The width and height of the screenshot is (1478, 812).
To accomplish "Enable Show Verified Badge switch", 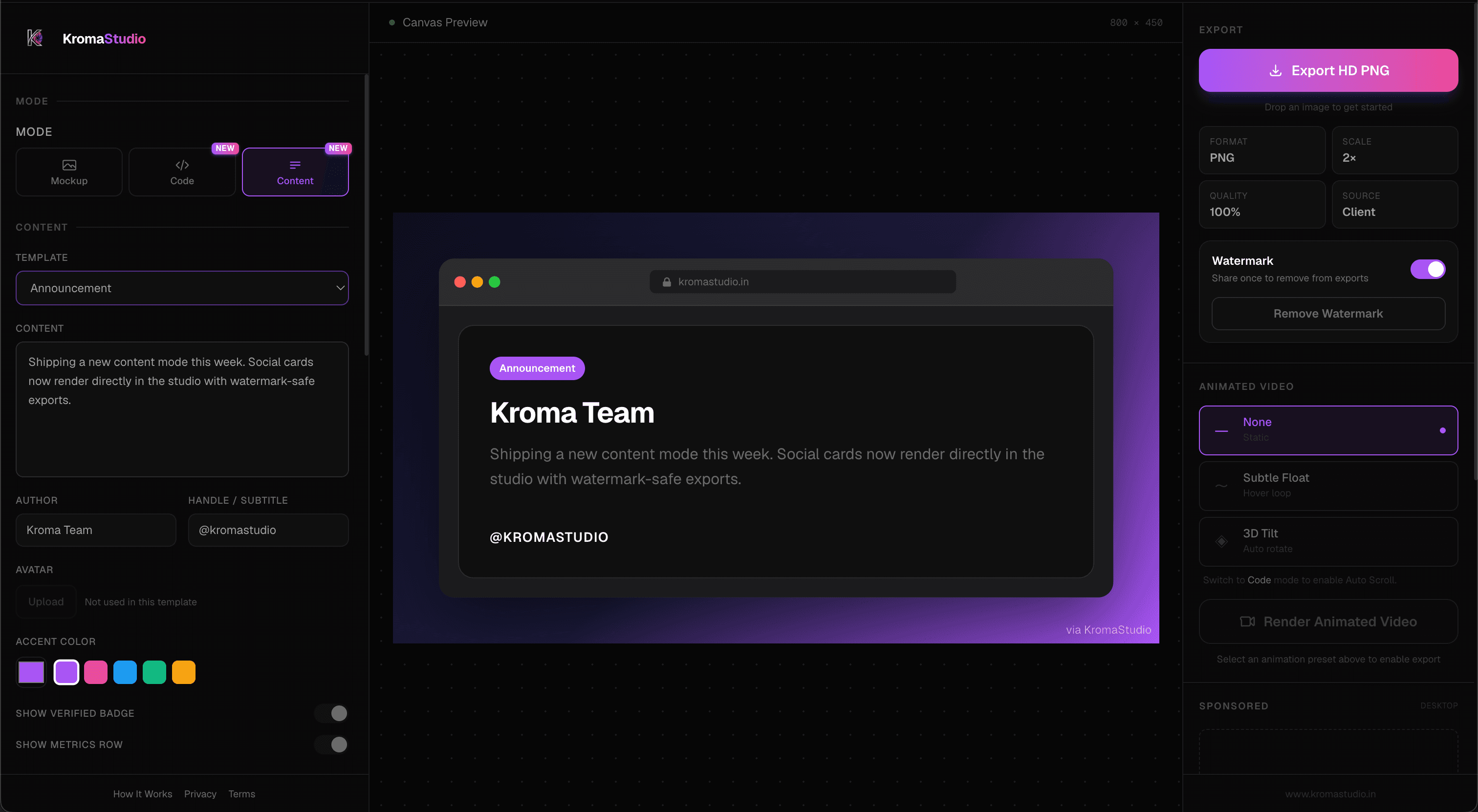I will click(x=331, y=713).
